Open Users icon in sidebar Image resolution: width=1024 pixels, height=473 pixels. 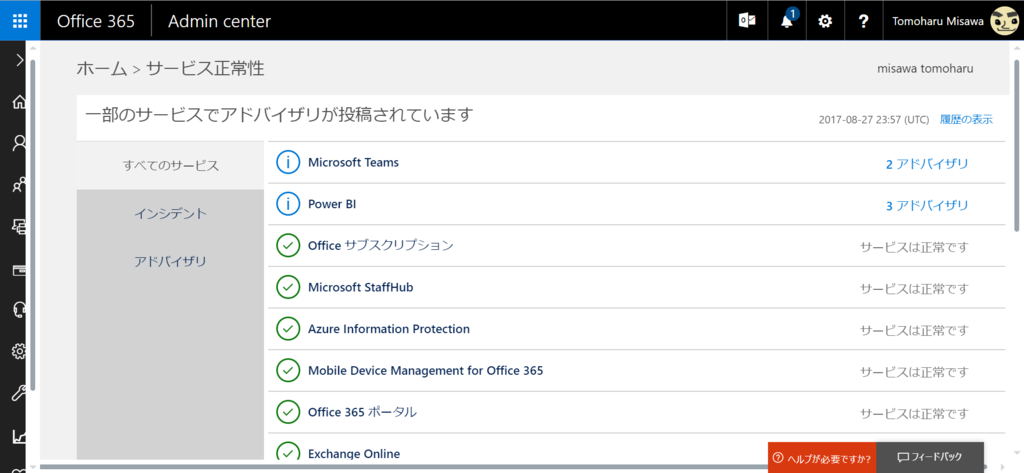(20, 143)
